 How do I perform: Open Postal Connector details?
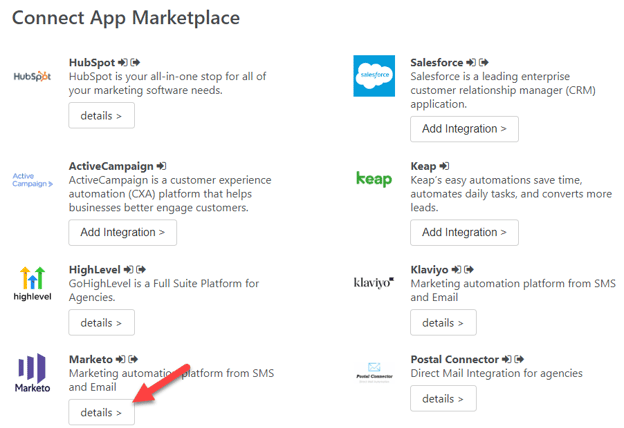point(443,399)
